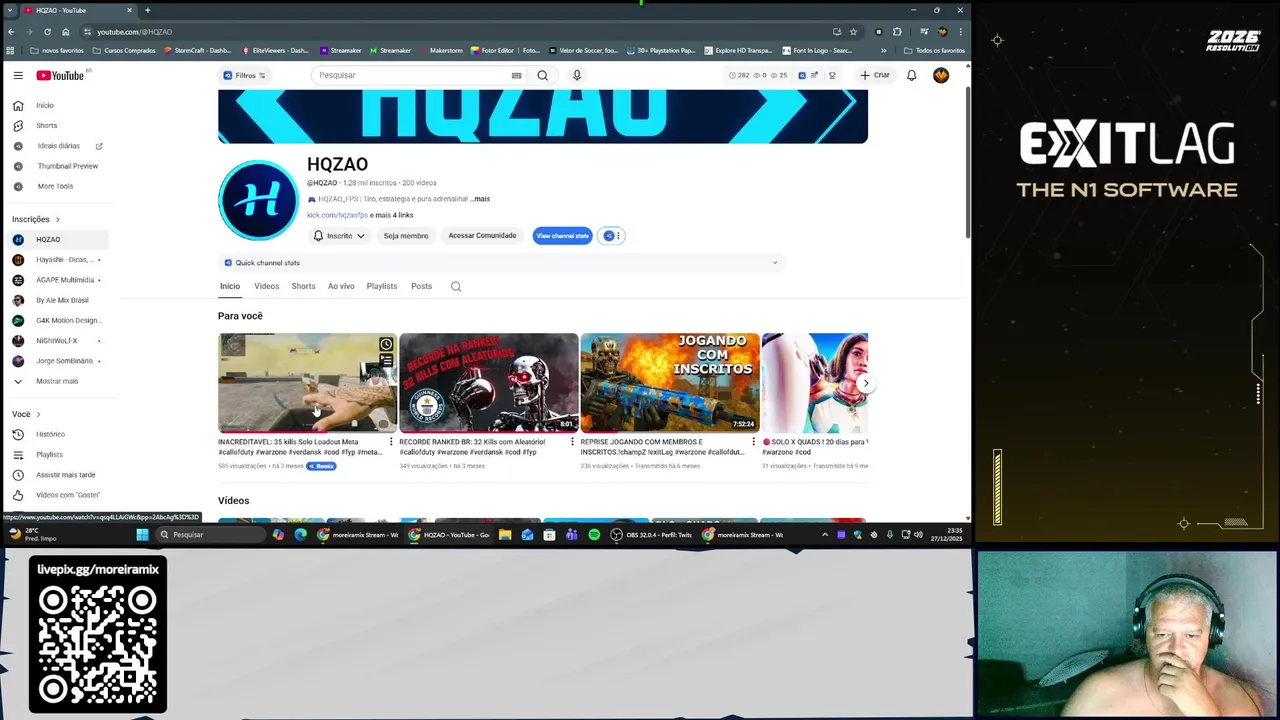Open the account avatar menu
This screenshot has height=720, width=1280.
pos(941,75)
